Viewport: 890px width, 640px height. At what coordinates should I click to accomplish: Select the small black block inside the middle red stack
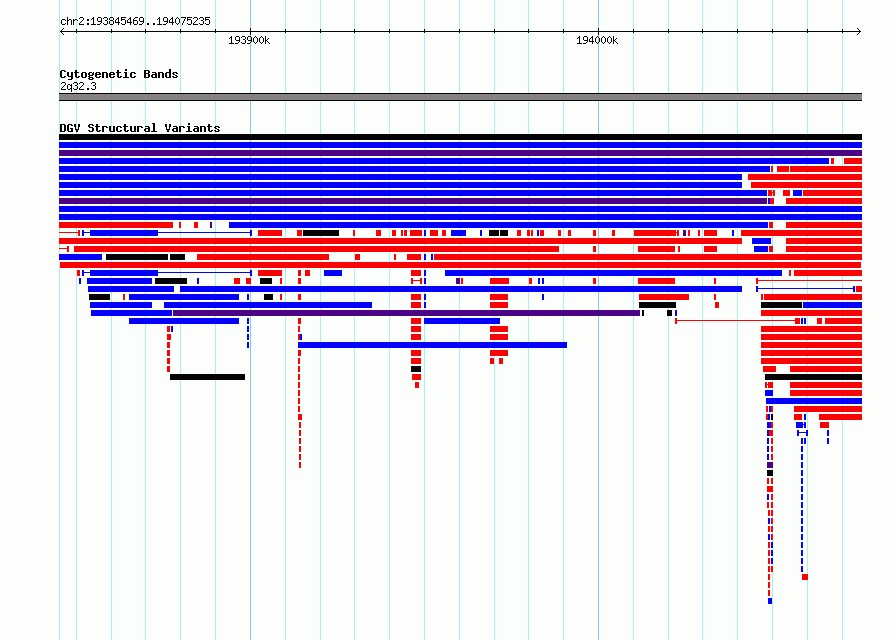(416, 369)
